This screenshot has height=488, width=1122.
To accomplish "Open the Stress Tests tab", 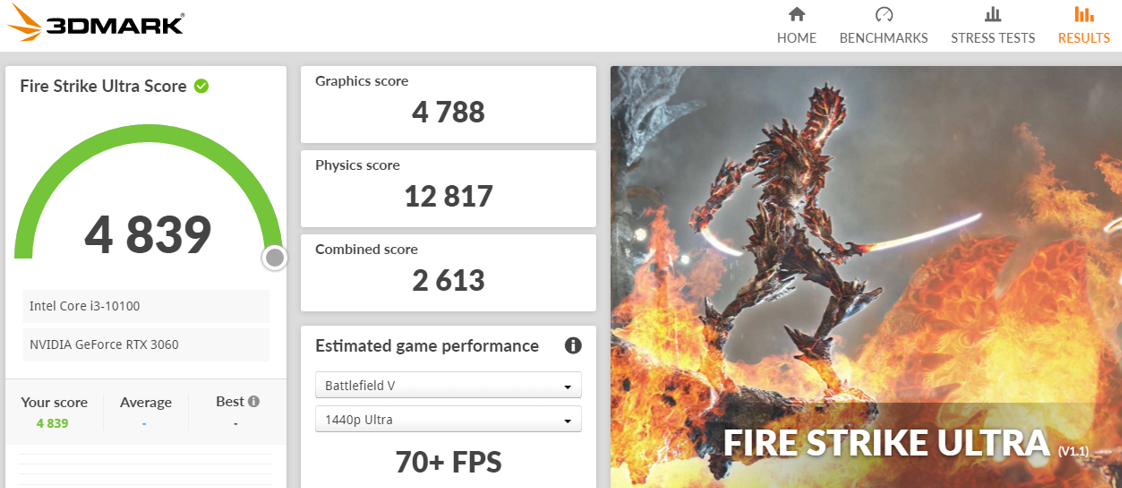I will click(992, 26).
